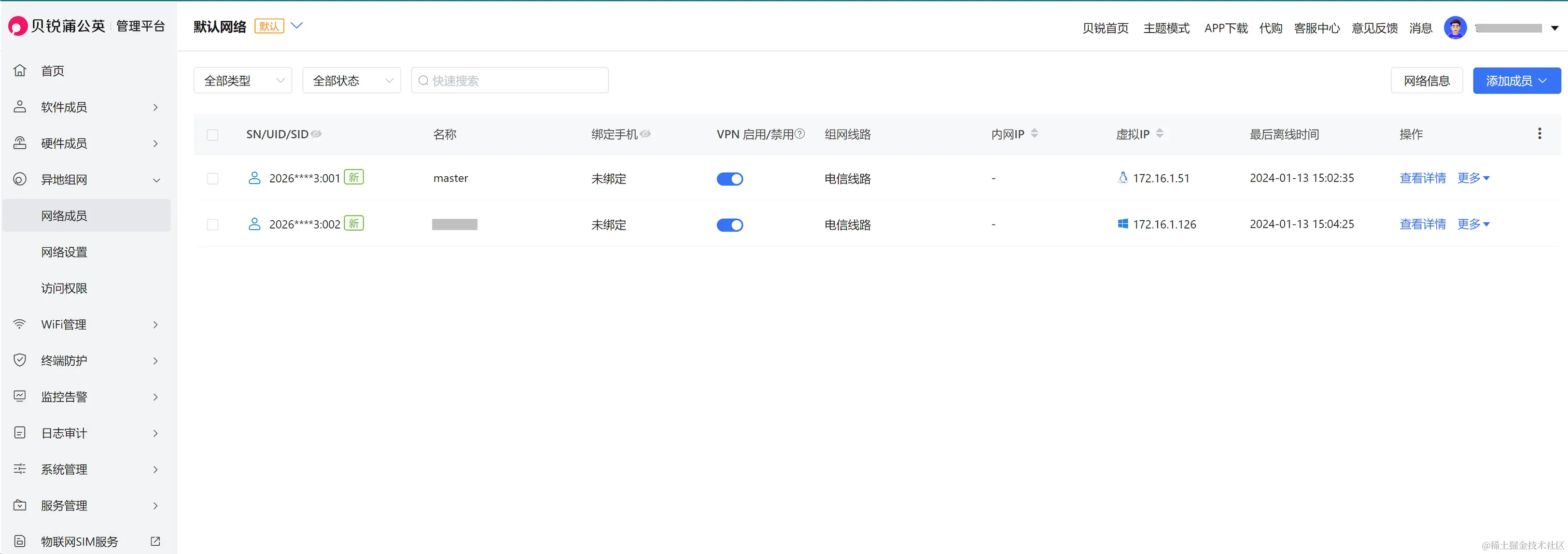Open the 全部状态 dropdown
The image size is (1568, 554).
click(352, 80)
